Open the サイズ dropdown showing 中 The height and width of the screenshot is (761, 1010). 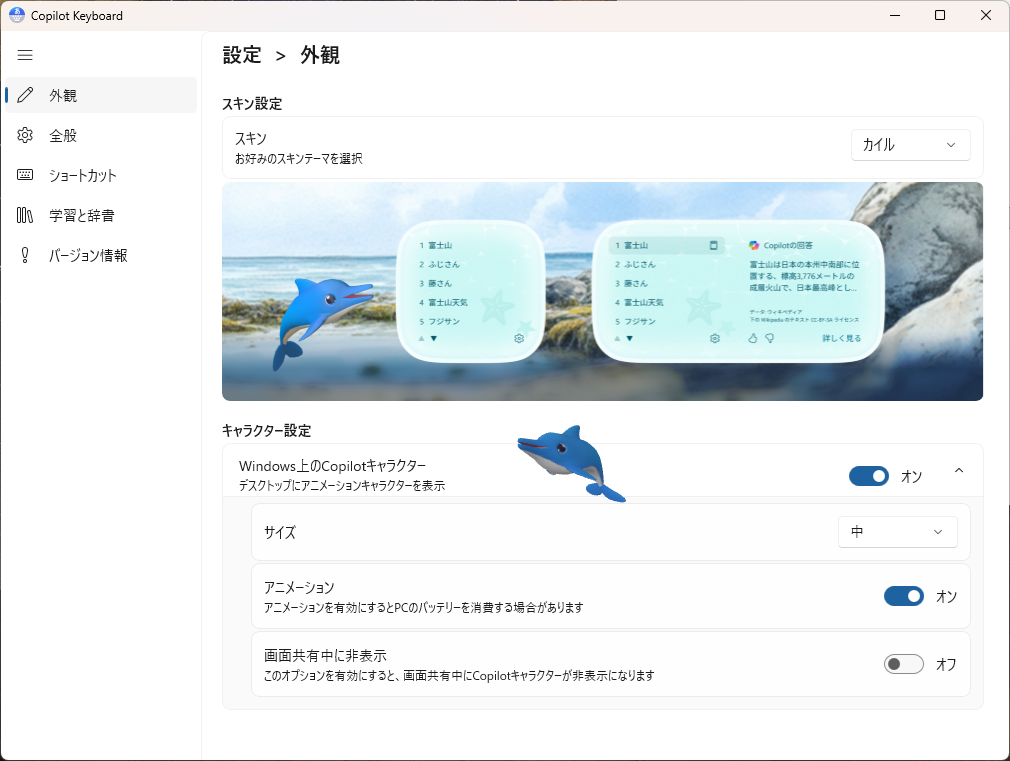pos(897,532)
